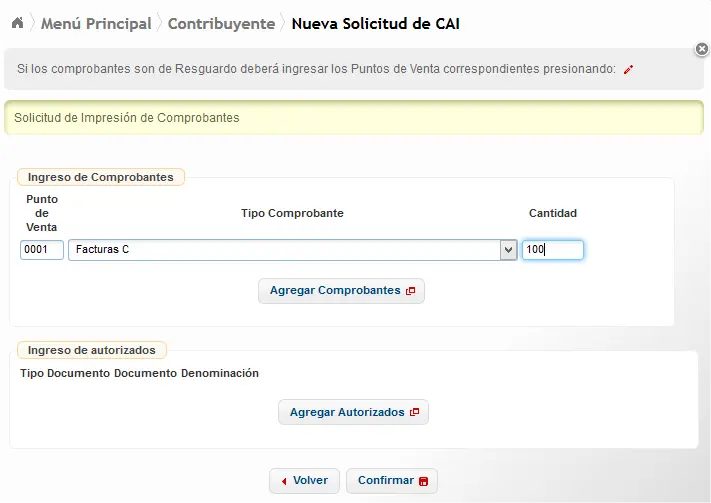Click the home icon in breadcrumb
Screen dimensions: 711x503
pos(17,23)
